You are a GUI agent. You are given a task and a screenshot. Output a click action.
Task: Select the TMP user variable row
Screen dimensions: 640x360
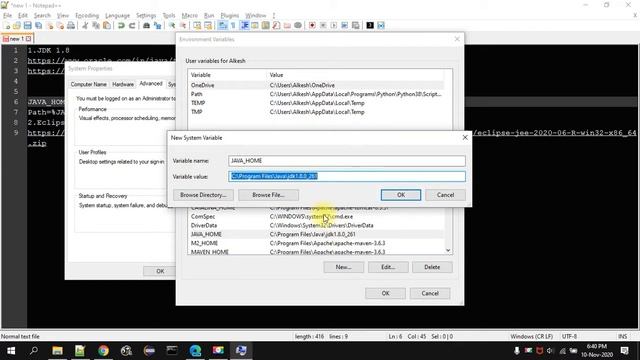316,112
